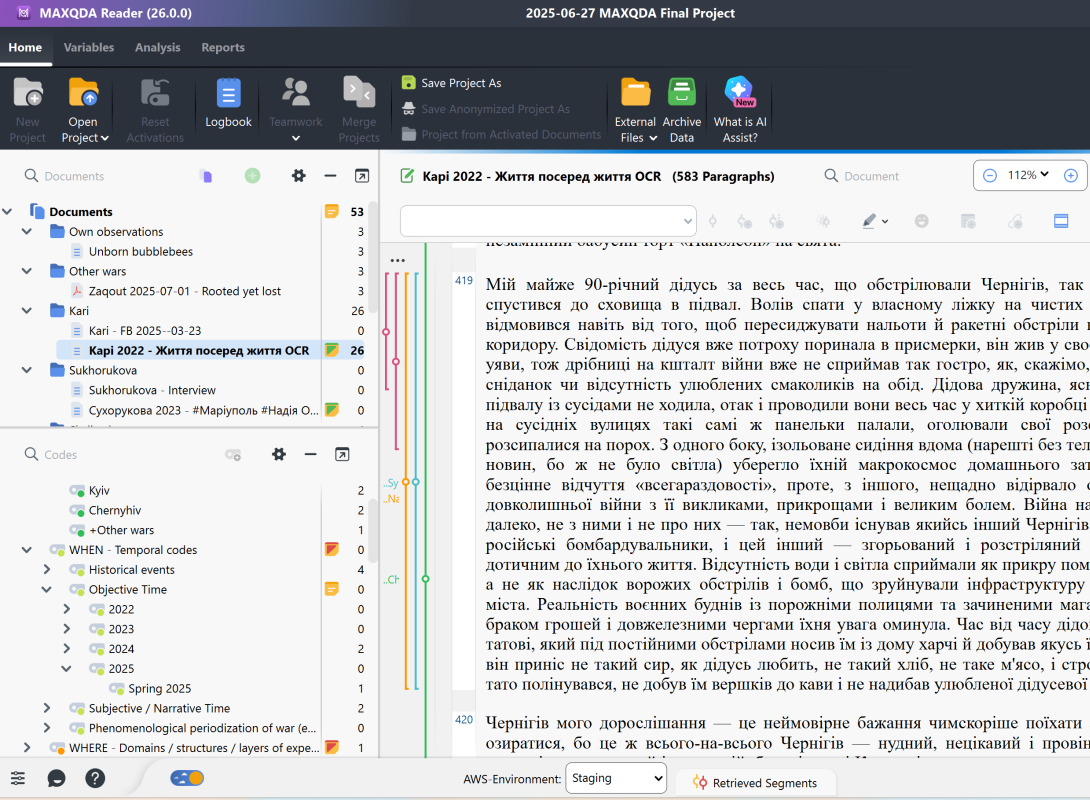Screen dimensions: 1090x800
Task: Click the Teamwork icon
Action: tap(295, 94)
